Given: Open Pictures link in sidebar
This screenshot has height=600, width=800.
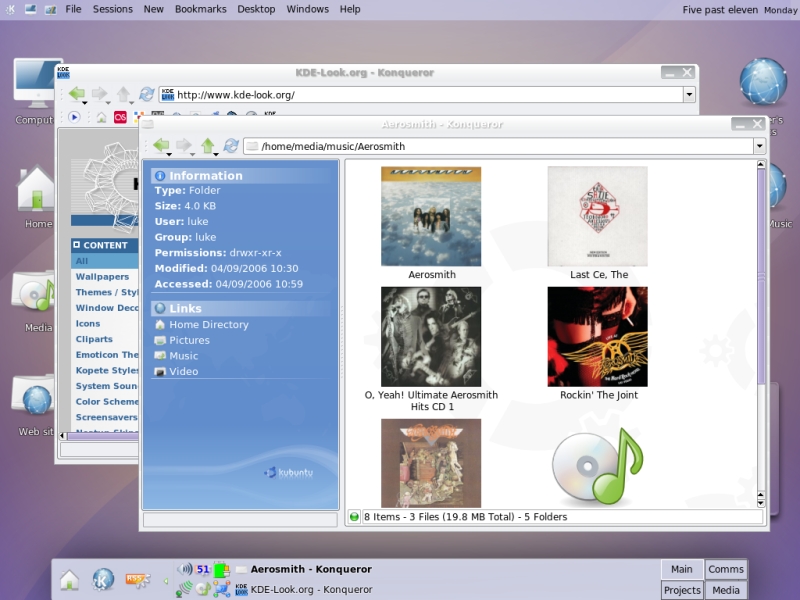Looking at the screenshot, I should tap(189, 340).
